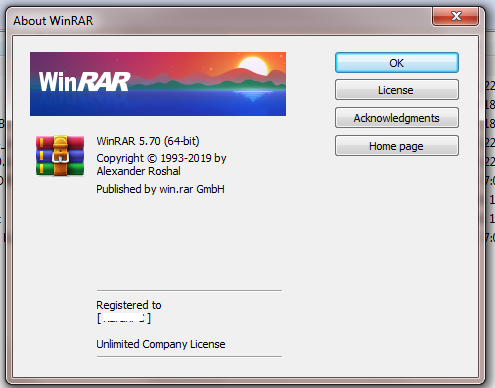Click the WinRAR sunset banner image

pyautogui.click(x=158, y=84)
